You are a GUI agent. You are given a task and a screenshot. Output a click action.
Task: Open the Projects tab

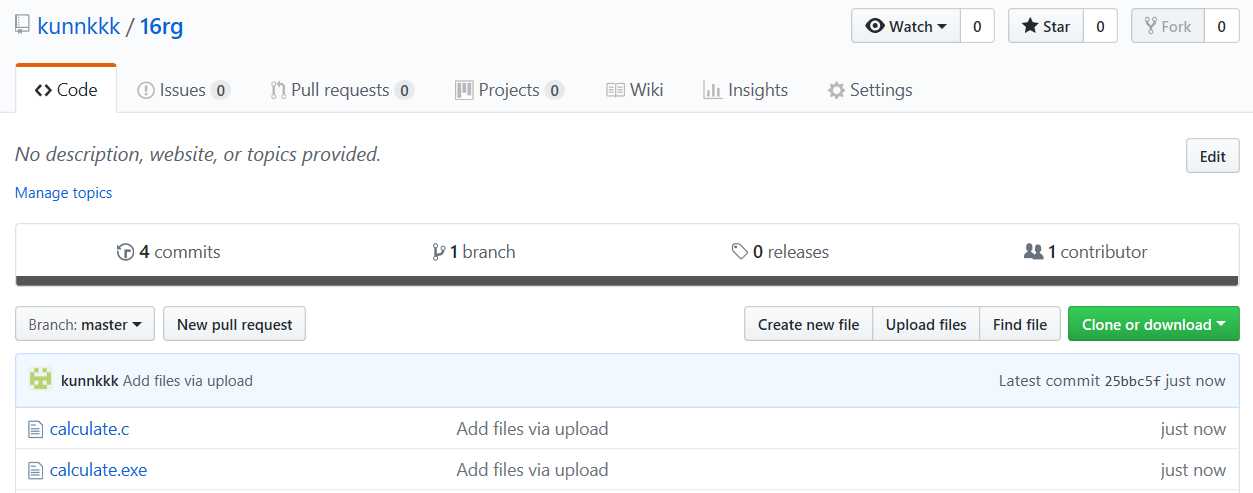pyautogui.click(x=509, y=90)
